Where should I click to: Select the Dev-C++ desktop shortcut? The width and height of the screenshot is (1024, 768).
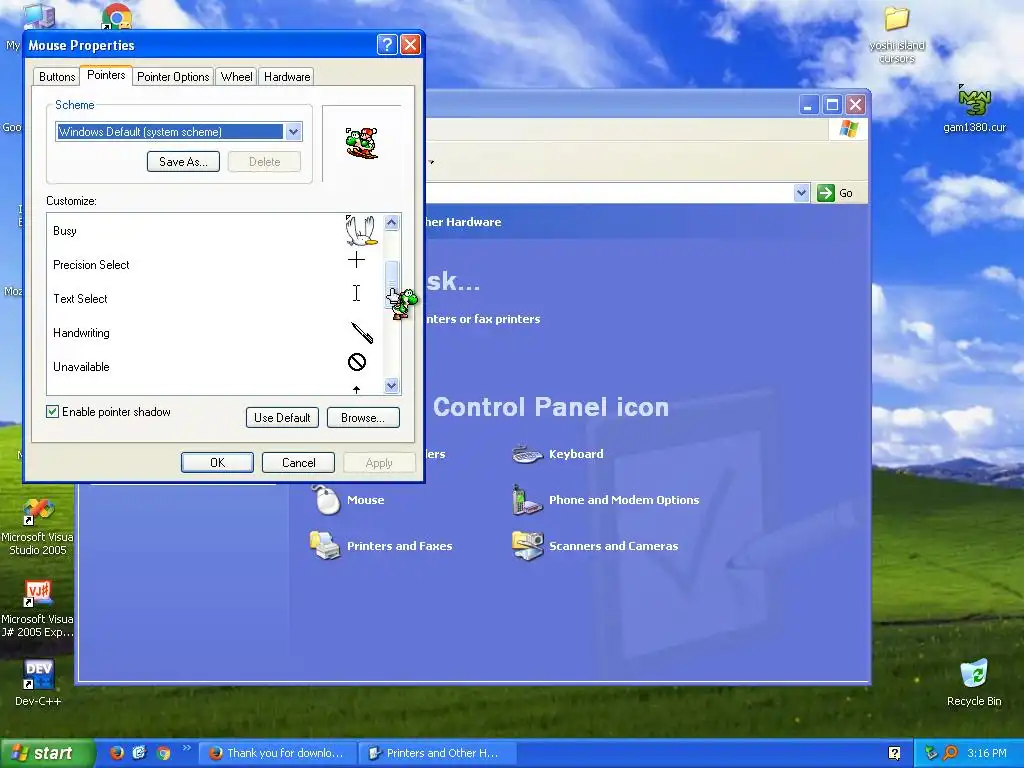38,683
